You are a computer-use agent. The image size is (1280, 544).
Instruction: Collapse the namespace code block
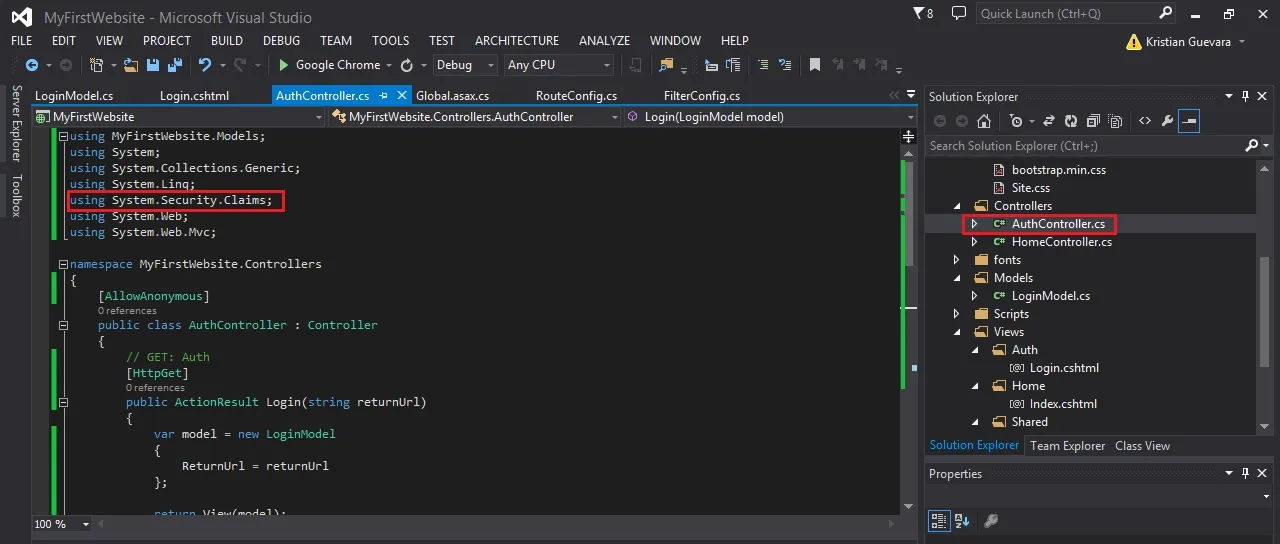point(63,265)
